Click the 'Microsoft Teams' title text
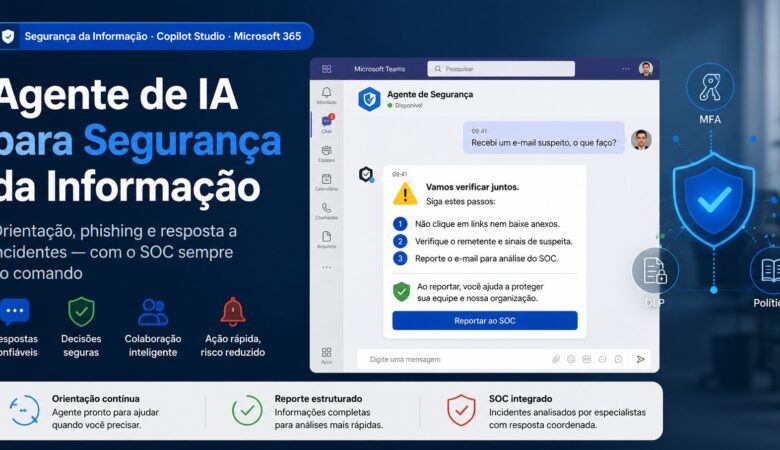The height and width of the screenshot is (450, 780). coord(380,69)
